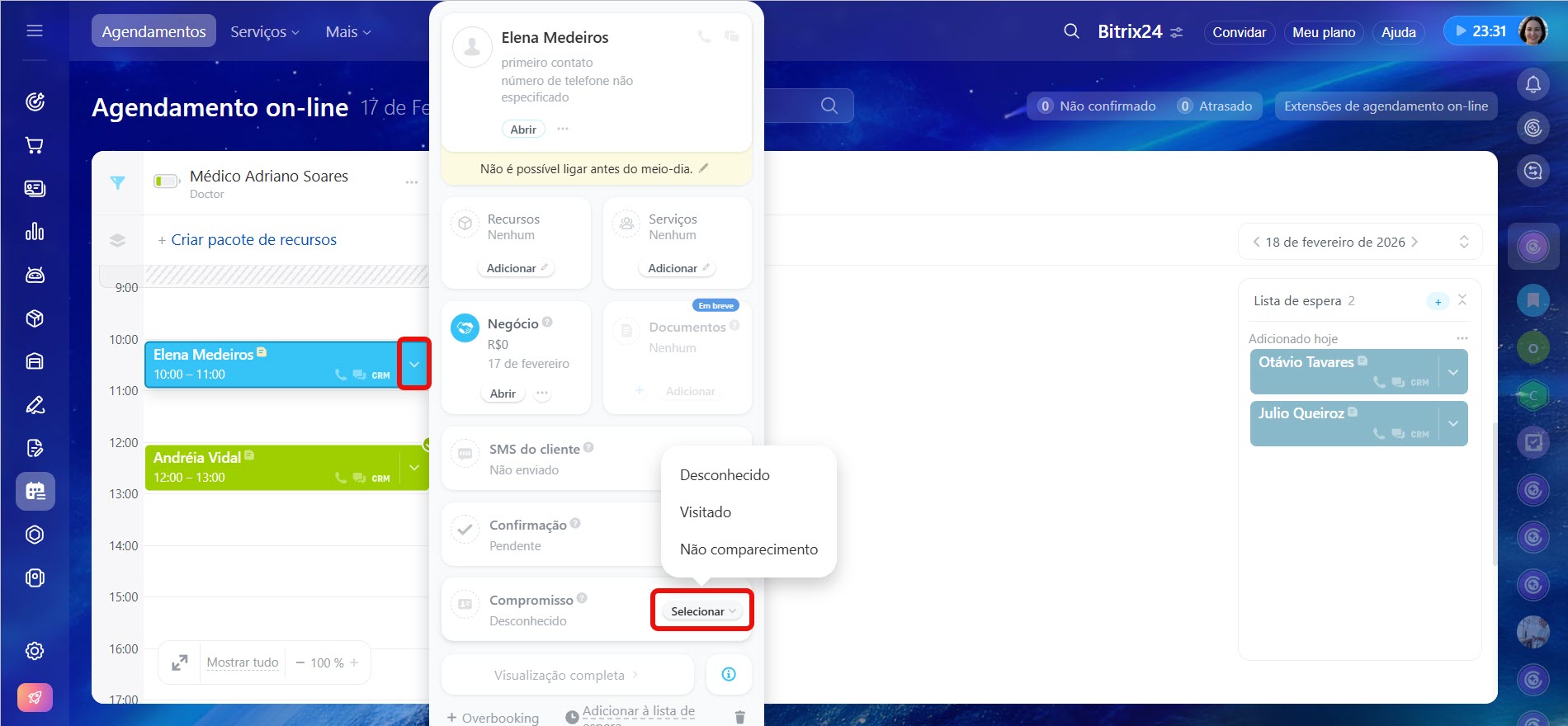Image resolution: width=1568 pixels, height=726 pixels.
Task: Click the shopping cart sidebar icon
Action: 35,145
